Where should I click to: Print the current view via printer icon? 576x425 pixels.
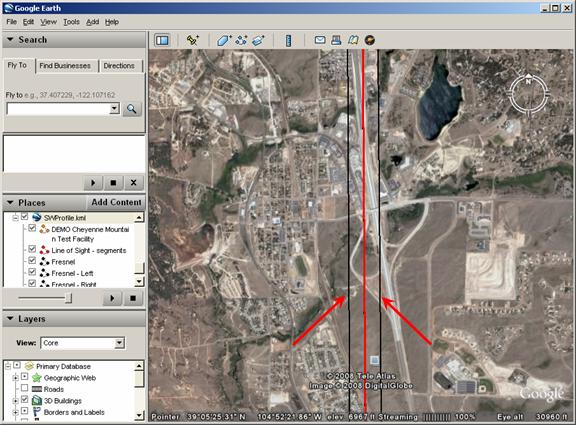click(x=336, y=40)
